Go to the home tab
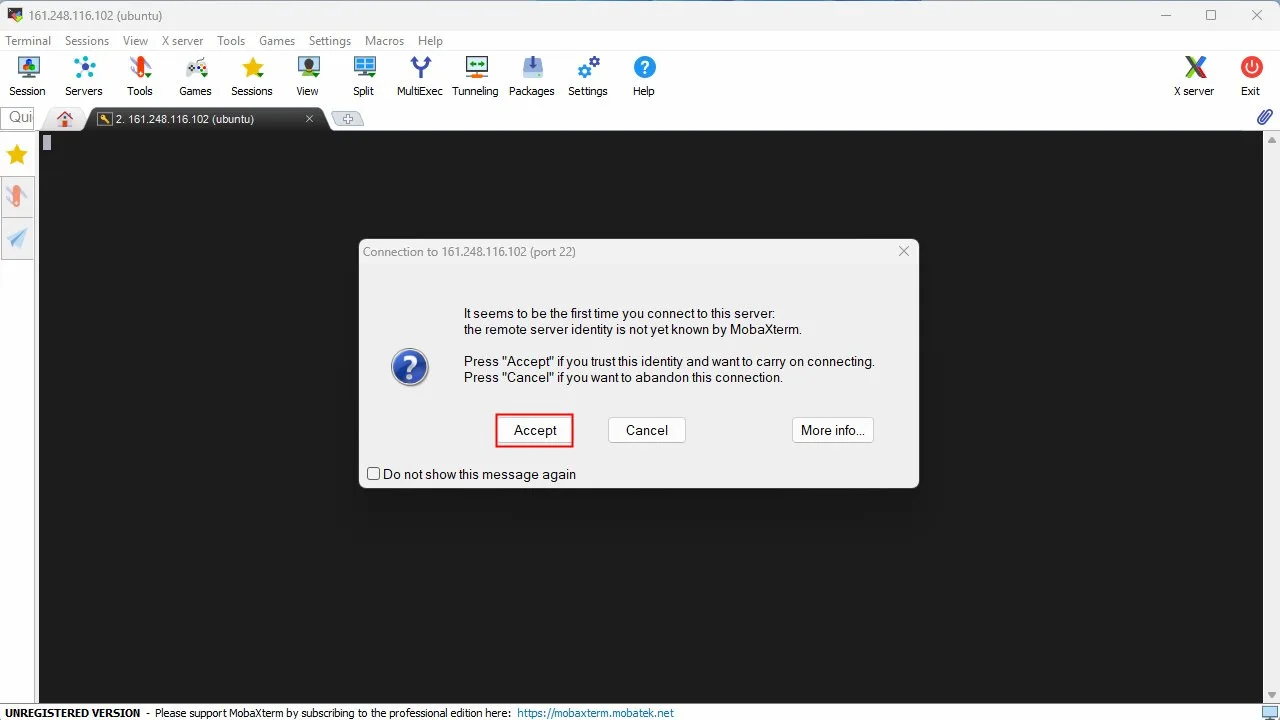The height and width of the screenshot is (720, 1280). (65, 119)
